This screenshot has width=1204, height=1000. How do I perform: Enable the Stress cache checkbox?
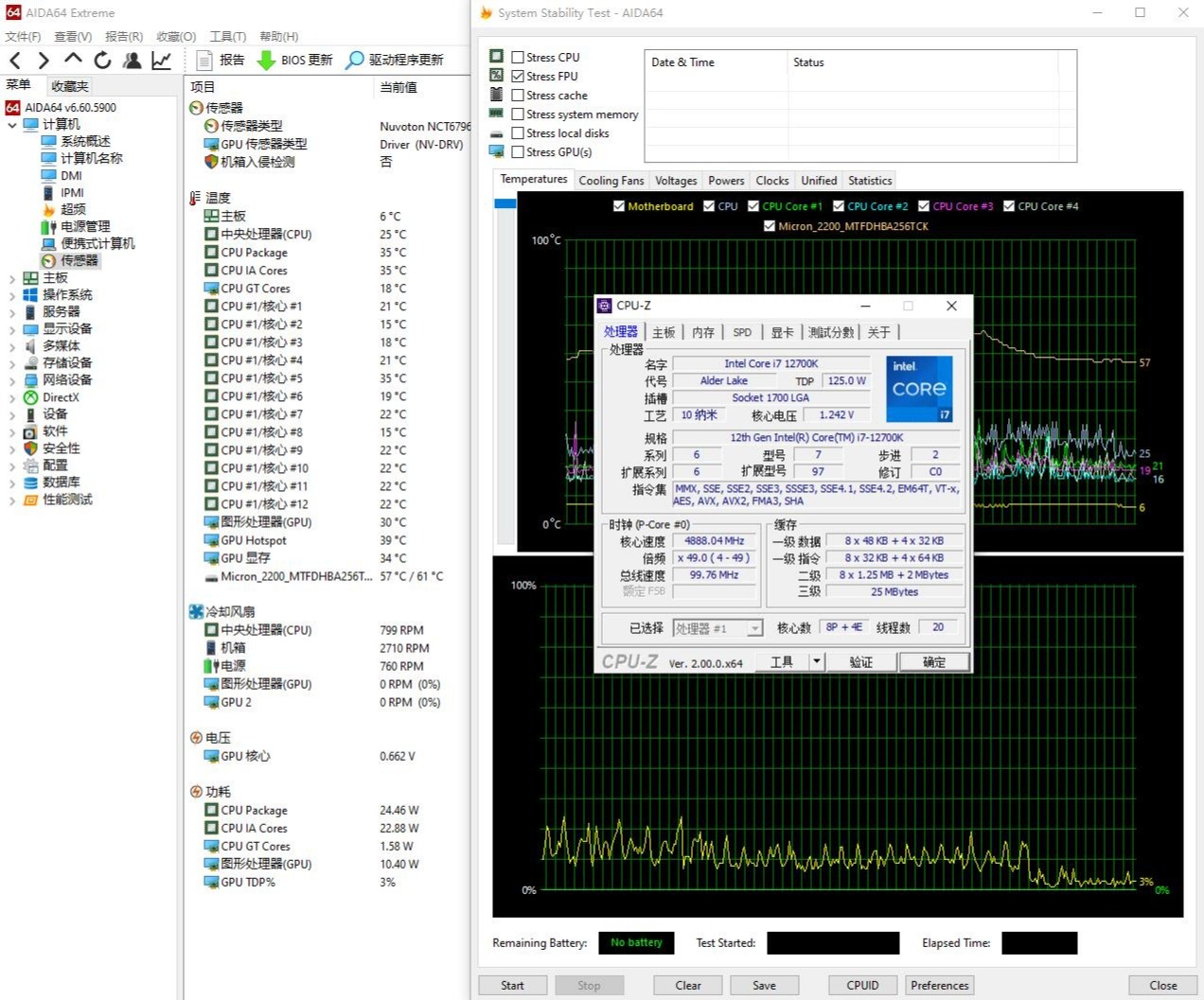pyautogui.click(x=518, y=95)
